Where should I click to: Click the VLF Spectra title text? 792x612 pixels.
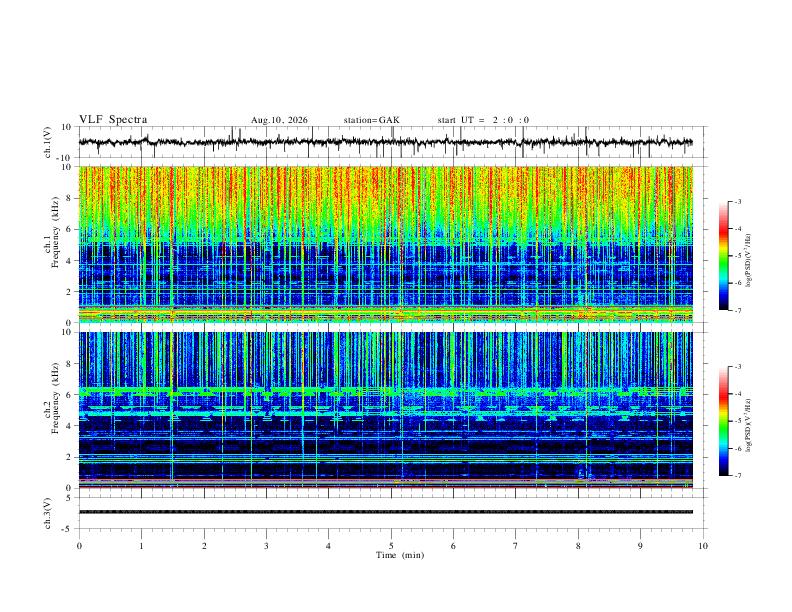point(113,119)
